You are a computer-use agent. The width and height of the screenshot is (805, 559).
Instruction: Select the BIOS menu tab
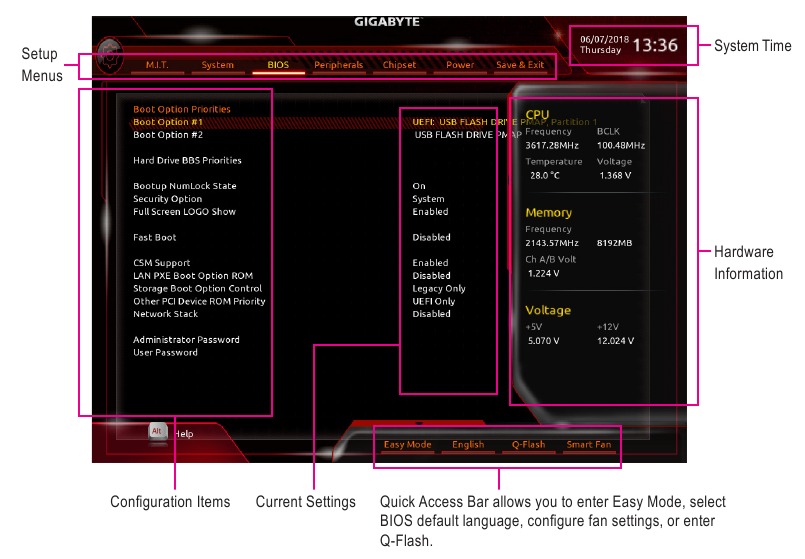click(x=278, y=65)
